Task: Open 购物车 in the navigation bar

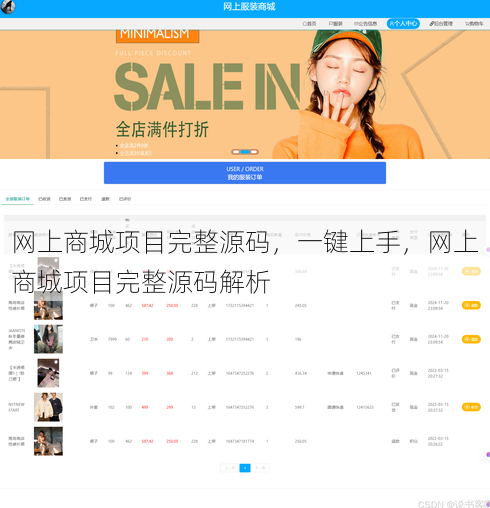Action: (x=474, y=24)
